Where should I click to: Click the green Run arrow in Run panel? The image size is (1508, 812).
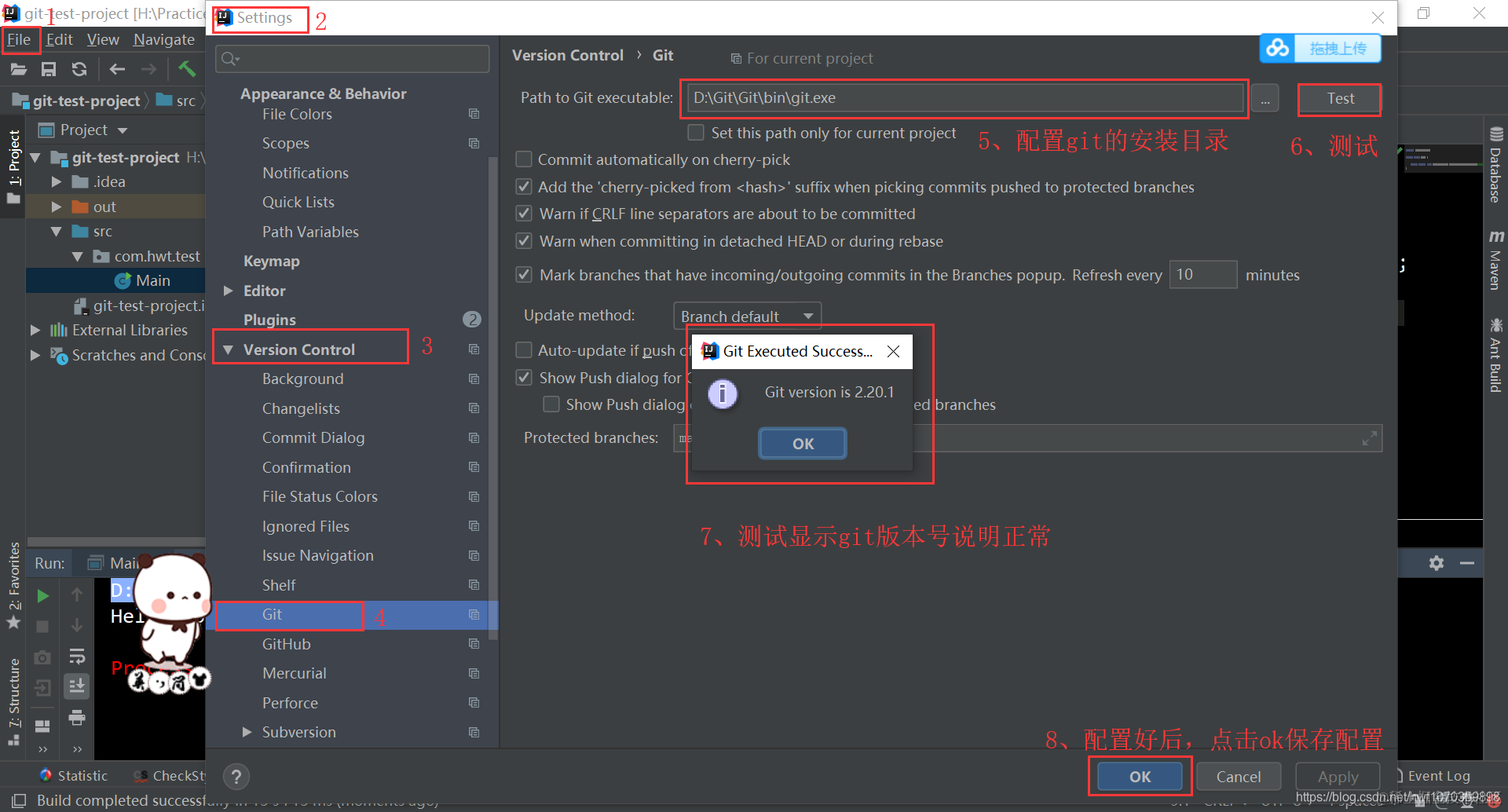tap(43, 596)
